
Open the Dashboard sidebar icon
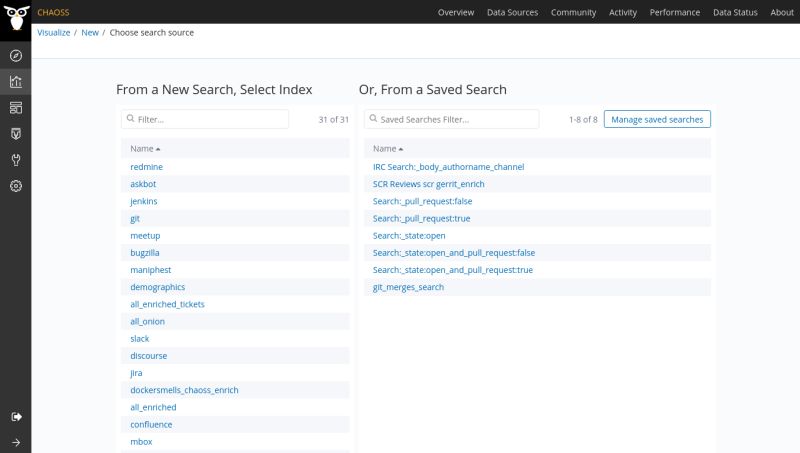pyautogui.click(x=16, y=107)
